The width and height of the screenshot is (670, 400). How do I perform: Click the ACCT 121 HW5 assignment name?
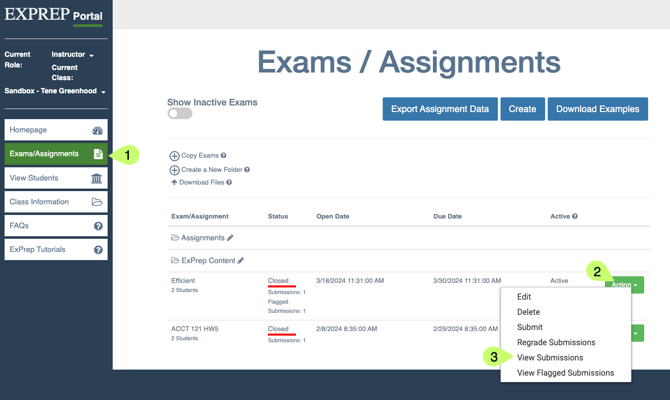[195, 329]
